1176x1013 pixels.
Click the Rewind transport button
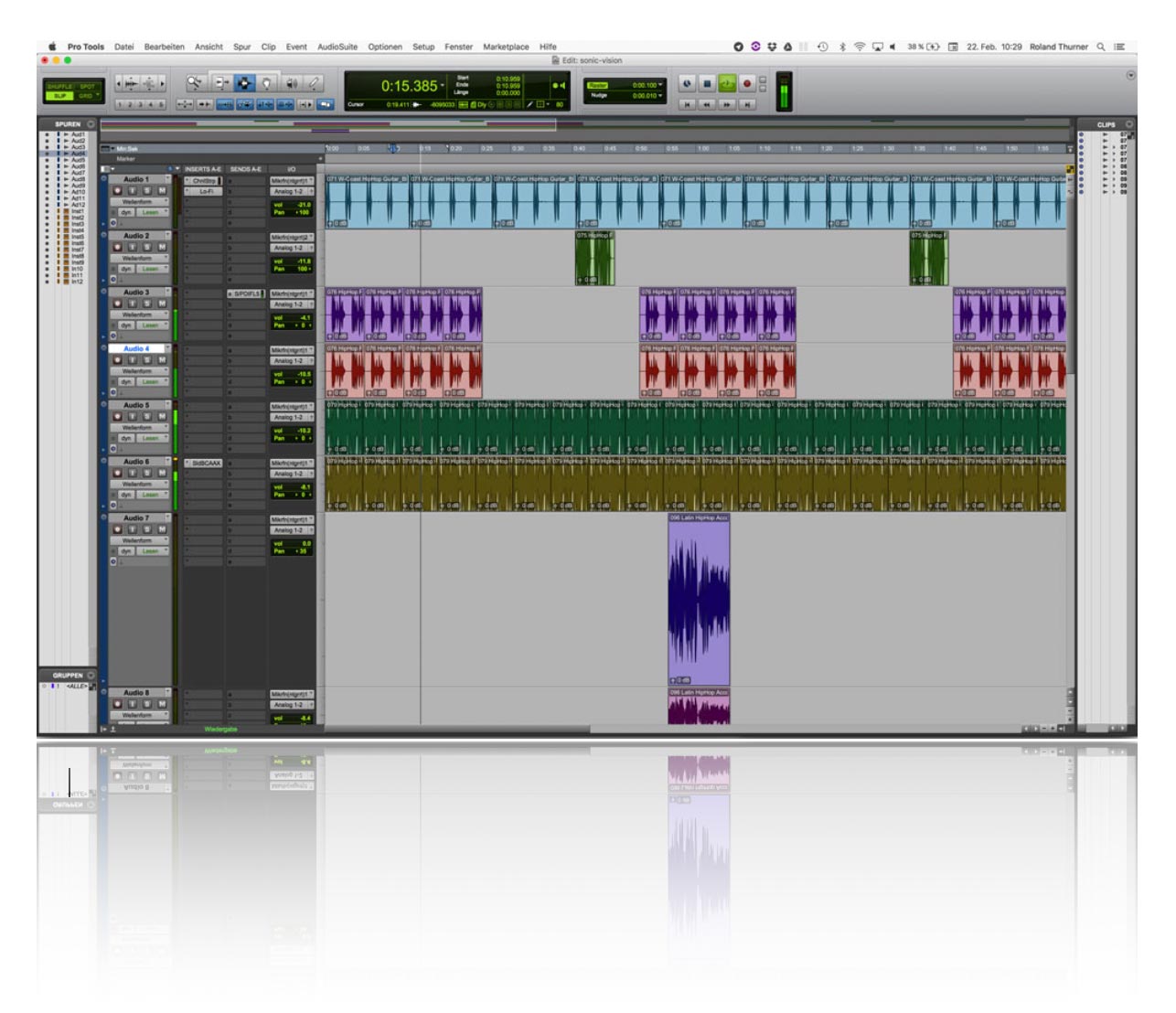pos(706,104)
